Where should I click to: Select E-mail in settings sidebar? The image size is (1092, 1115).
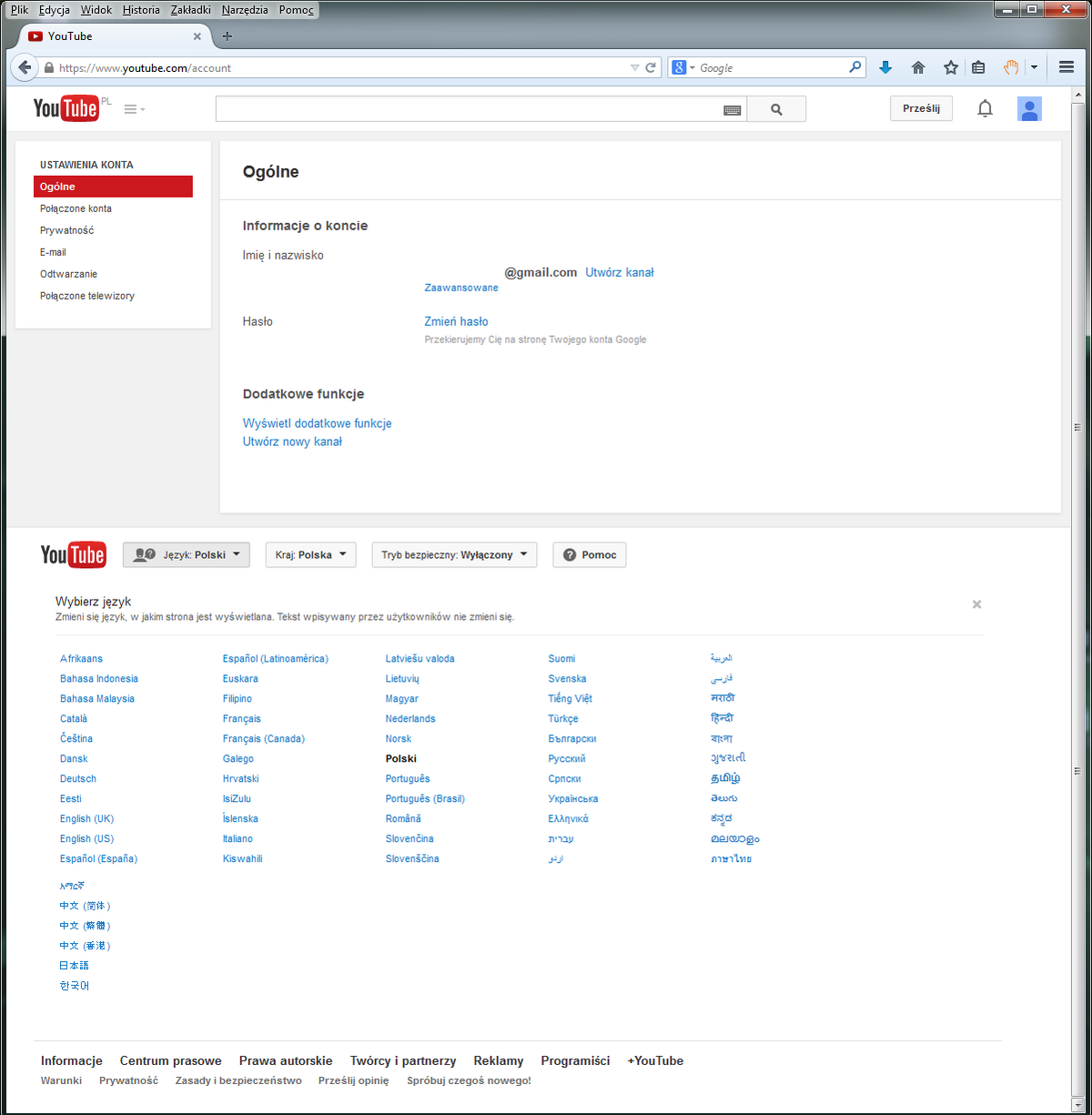coord(53,252)
